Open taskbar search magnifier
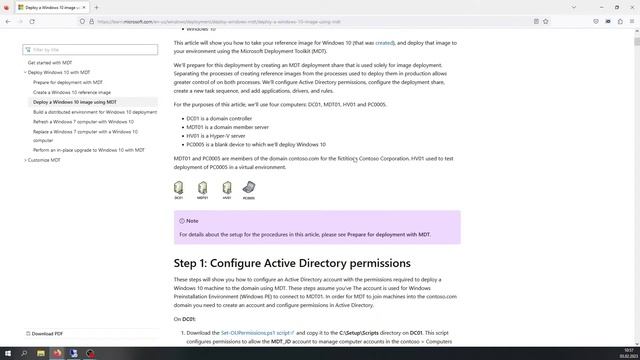 pyautogui.click(x=24, y=353)
